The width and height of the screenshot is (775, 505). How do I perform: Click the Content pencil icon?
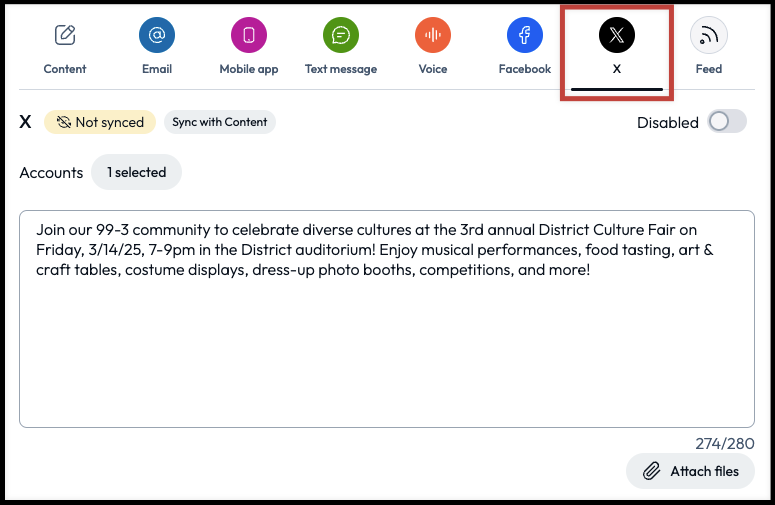pyautogui.click(x=65, y=36)
